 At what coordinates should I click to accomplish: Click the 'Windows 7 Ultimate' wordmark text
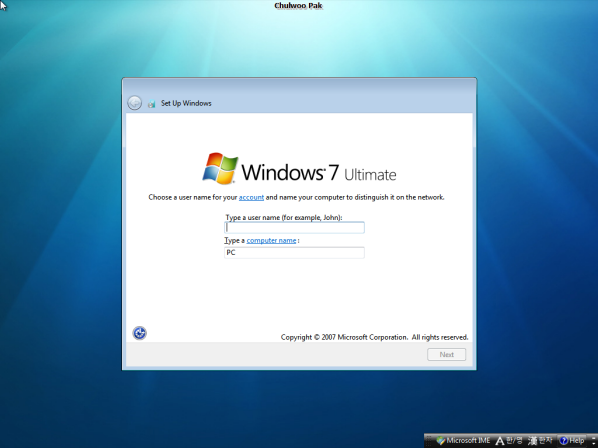click(x=319, y=172)
